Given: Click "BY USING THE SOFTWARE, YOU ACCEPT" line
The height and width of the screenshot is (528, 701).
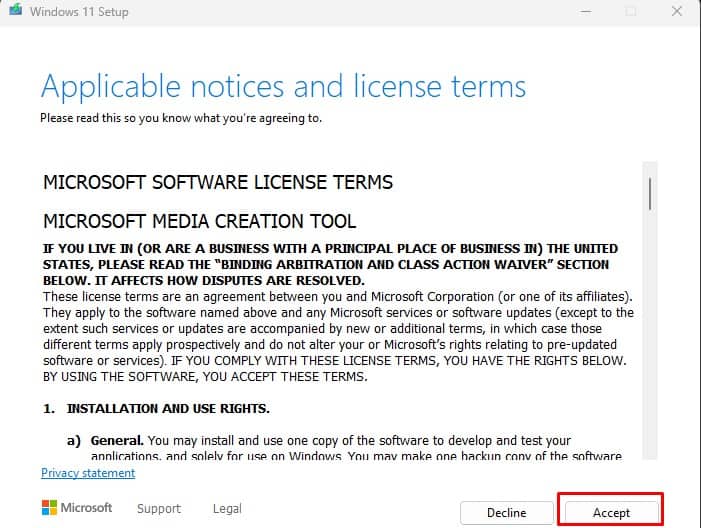Looking at the screenshot, I should click(x=205, y=377).
